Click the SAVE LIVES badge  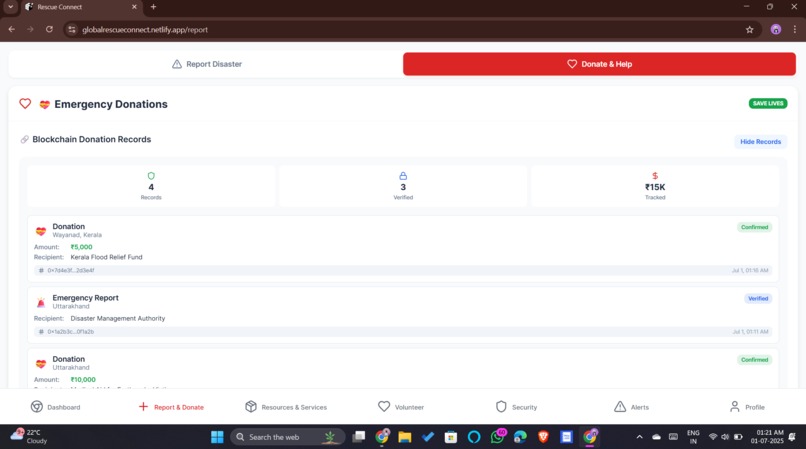[x=767, y=103]
